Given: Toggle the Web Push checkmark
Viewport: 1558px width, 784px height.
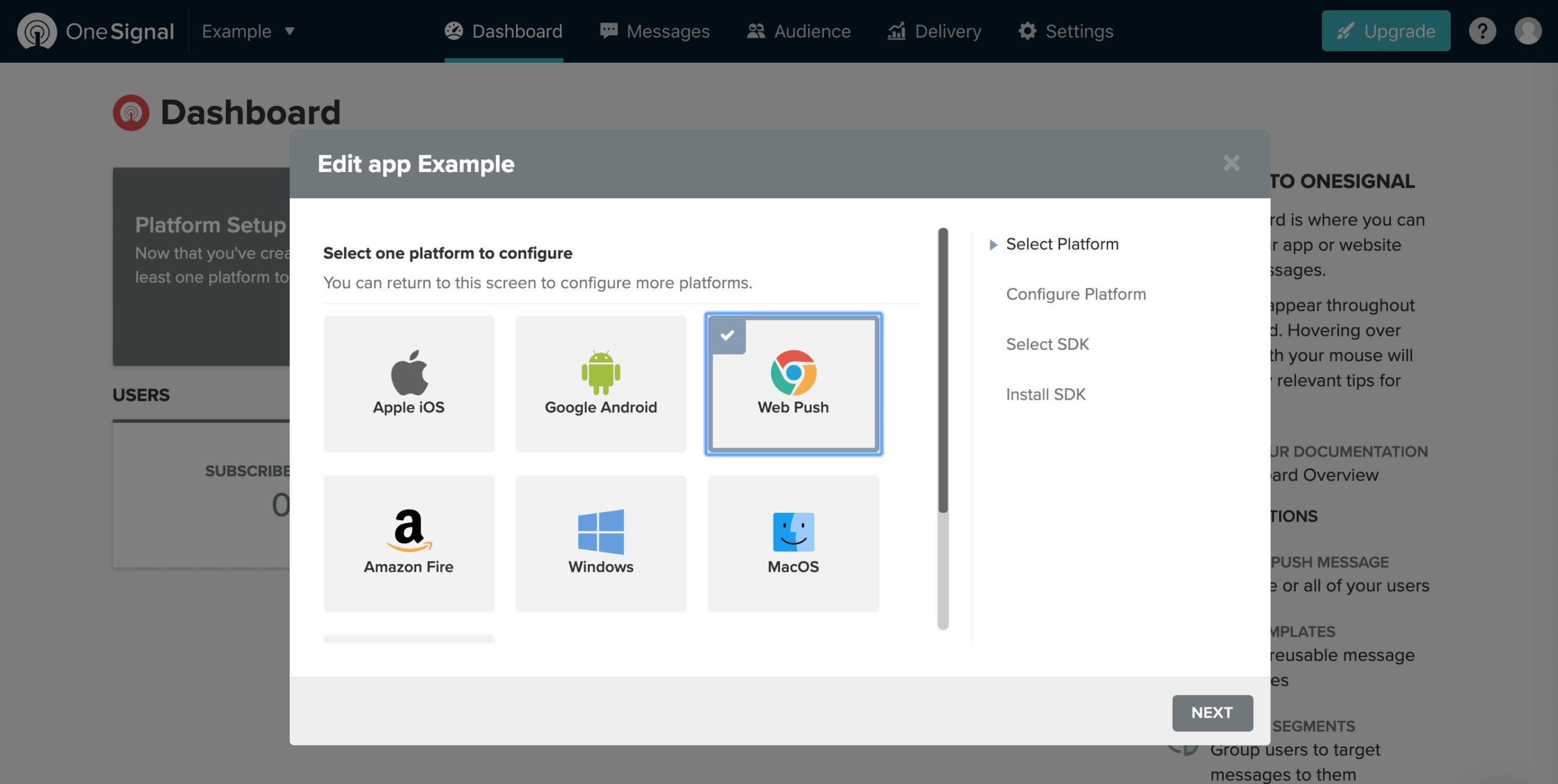Looking at the screenshot, I should point(727,335).
